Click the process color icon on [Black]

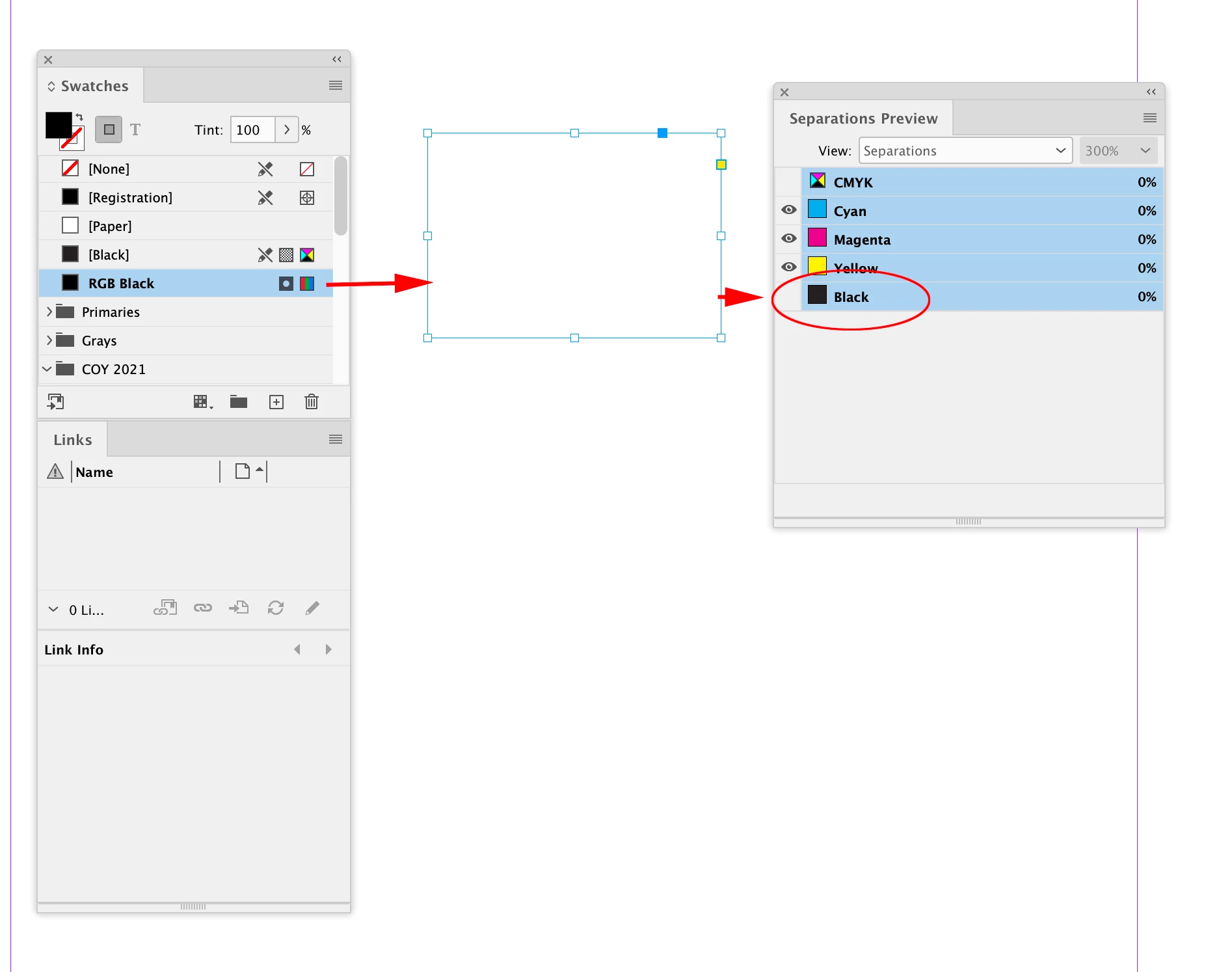286,255
